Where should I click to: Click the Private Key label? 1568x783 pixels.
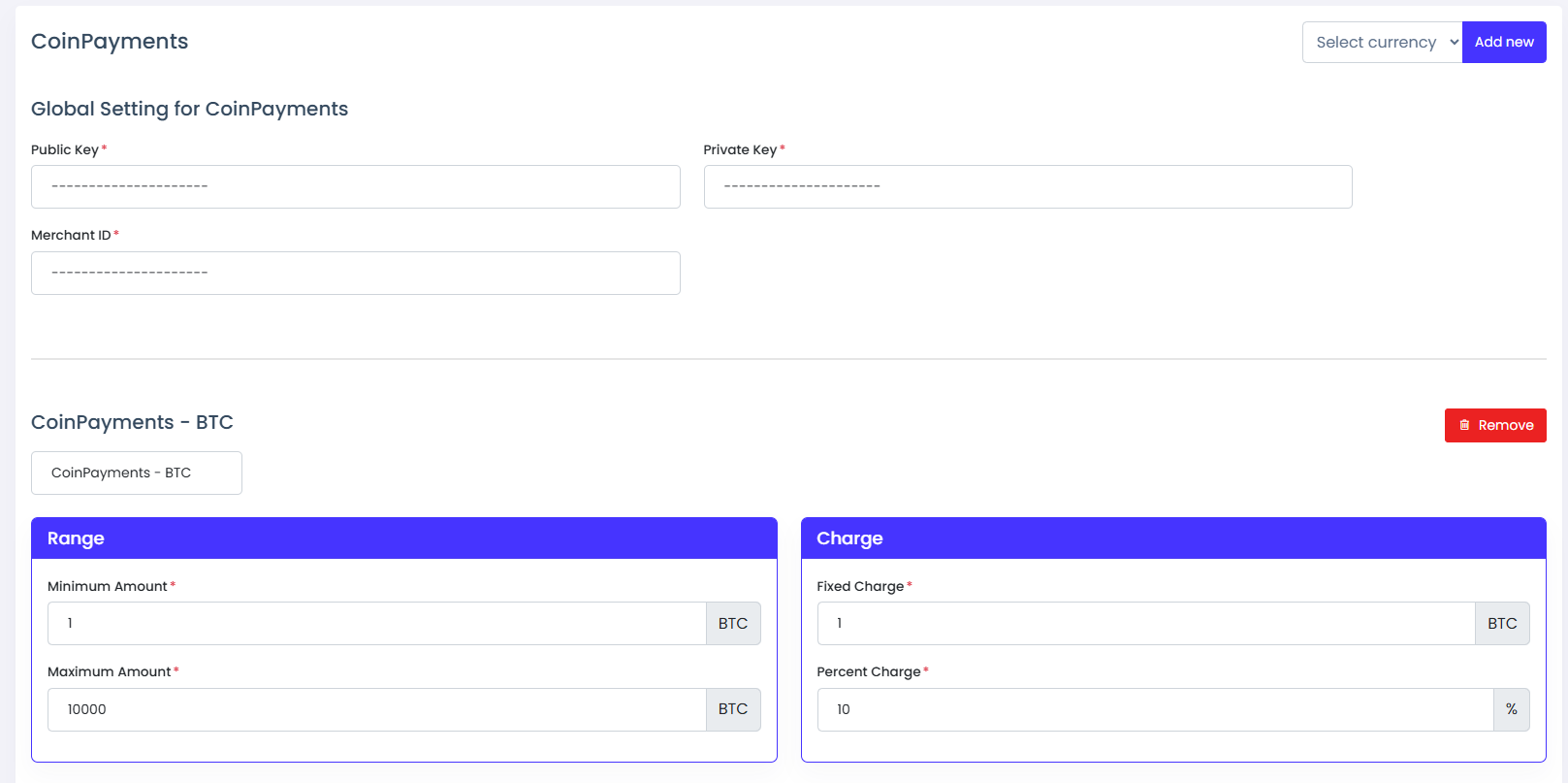[x=740, y=149]
